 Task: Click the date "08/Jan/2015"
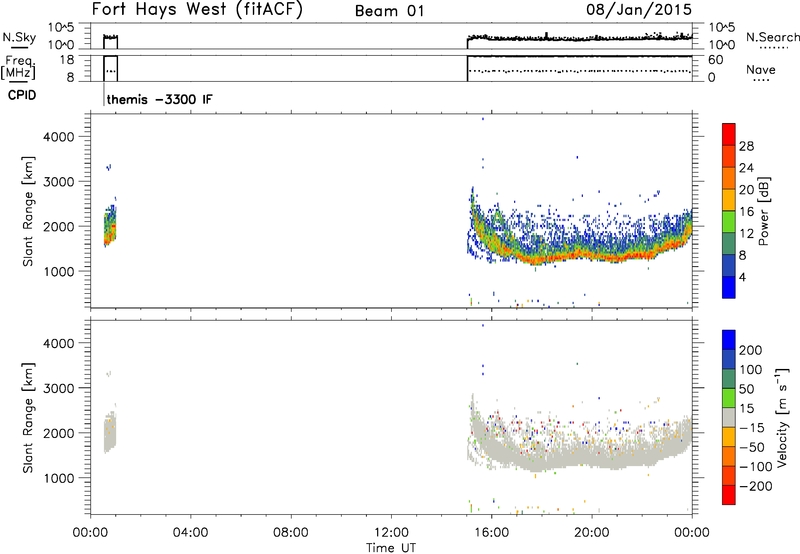[639, 9]
